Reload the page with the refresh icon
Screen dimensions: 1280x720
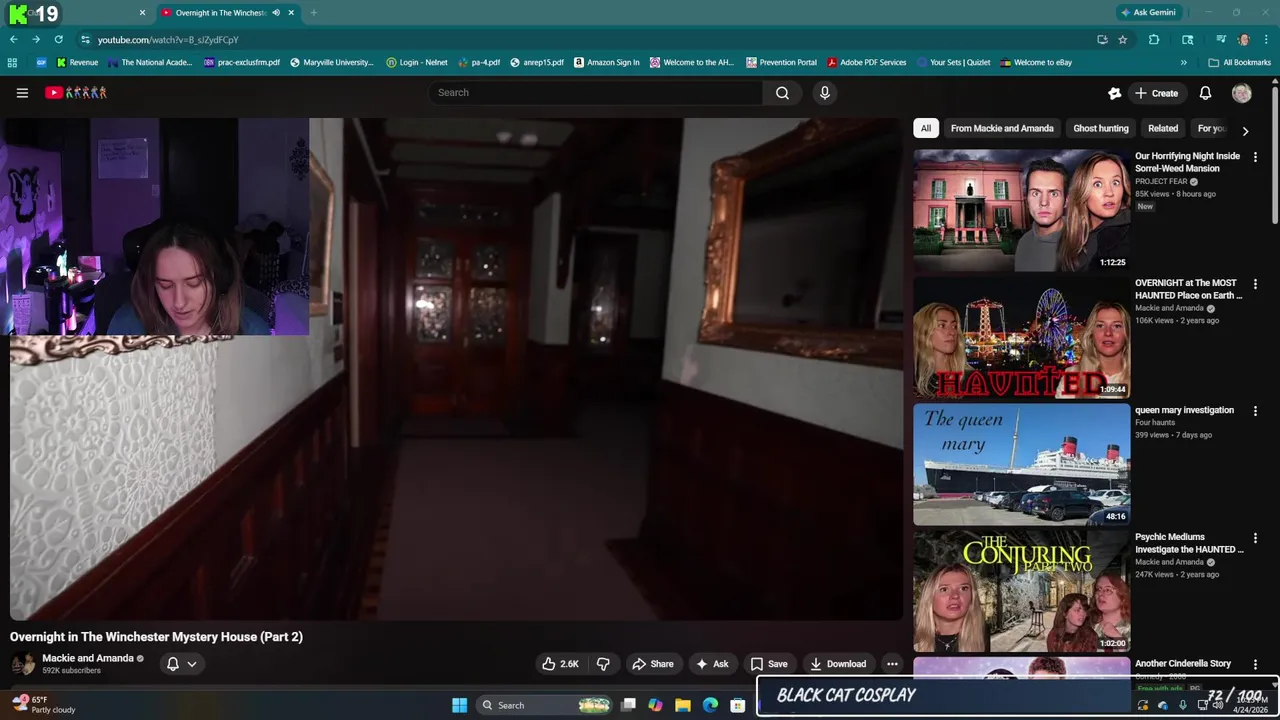coord(58,39)
